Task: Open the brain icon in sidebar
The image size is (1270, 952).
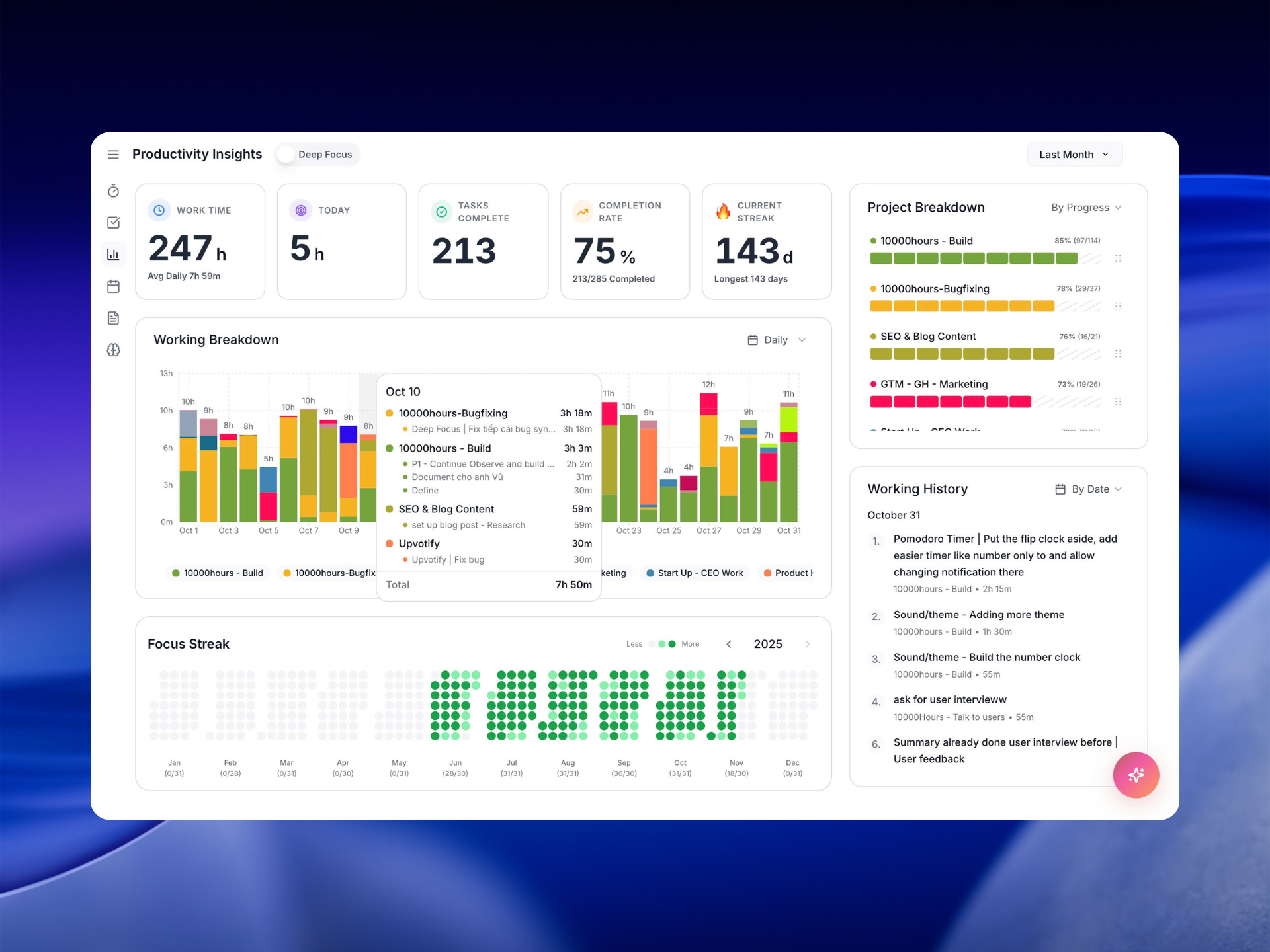Action: [113, 350]
